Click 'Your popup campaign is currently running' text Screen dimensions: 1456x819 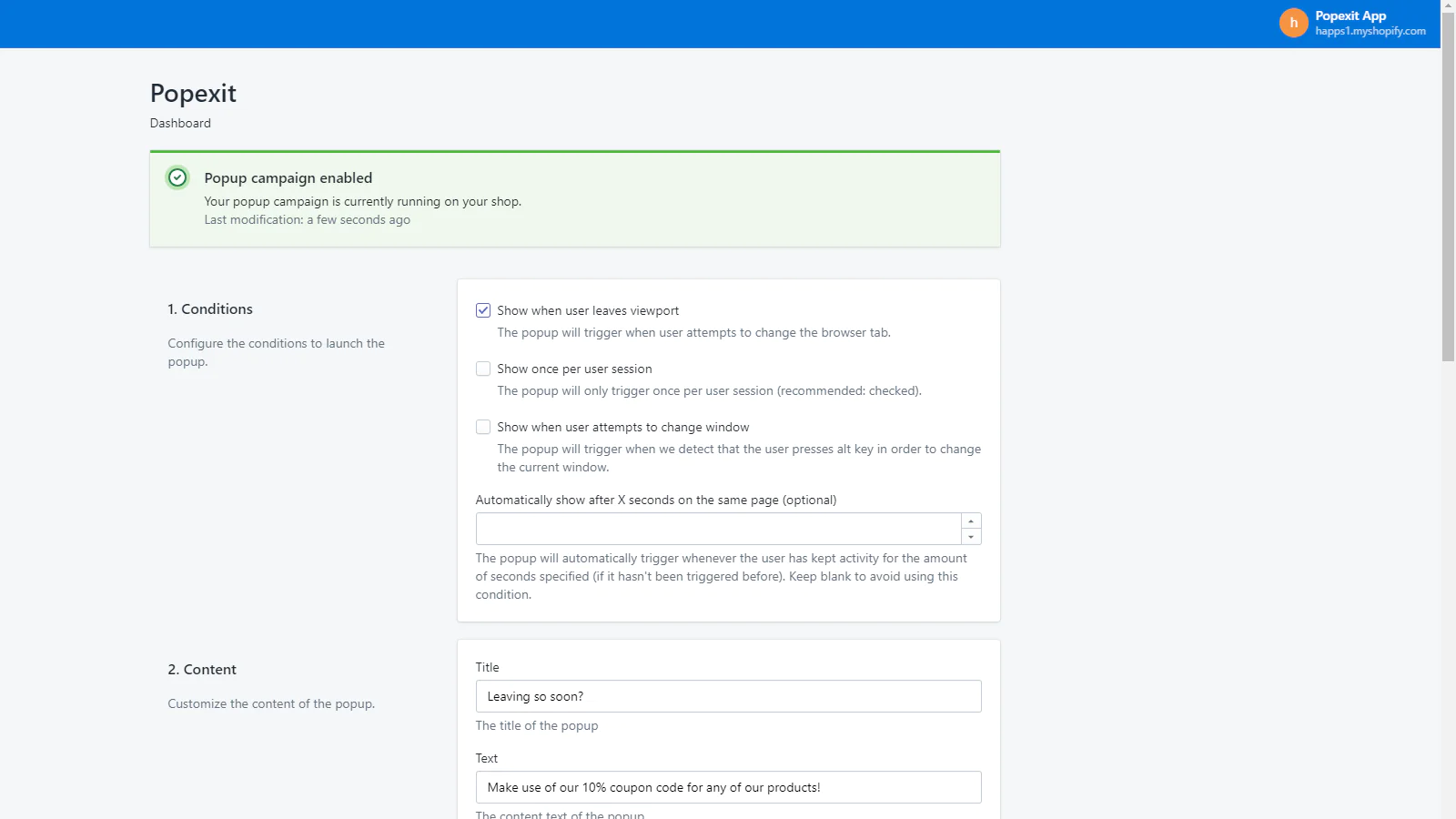point(363,201)
